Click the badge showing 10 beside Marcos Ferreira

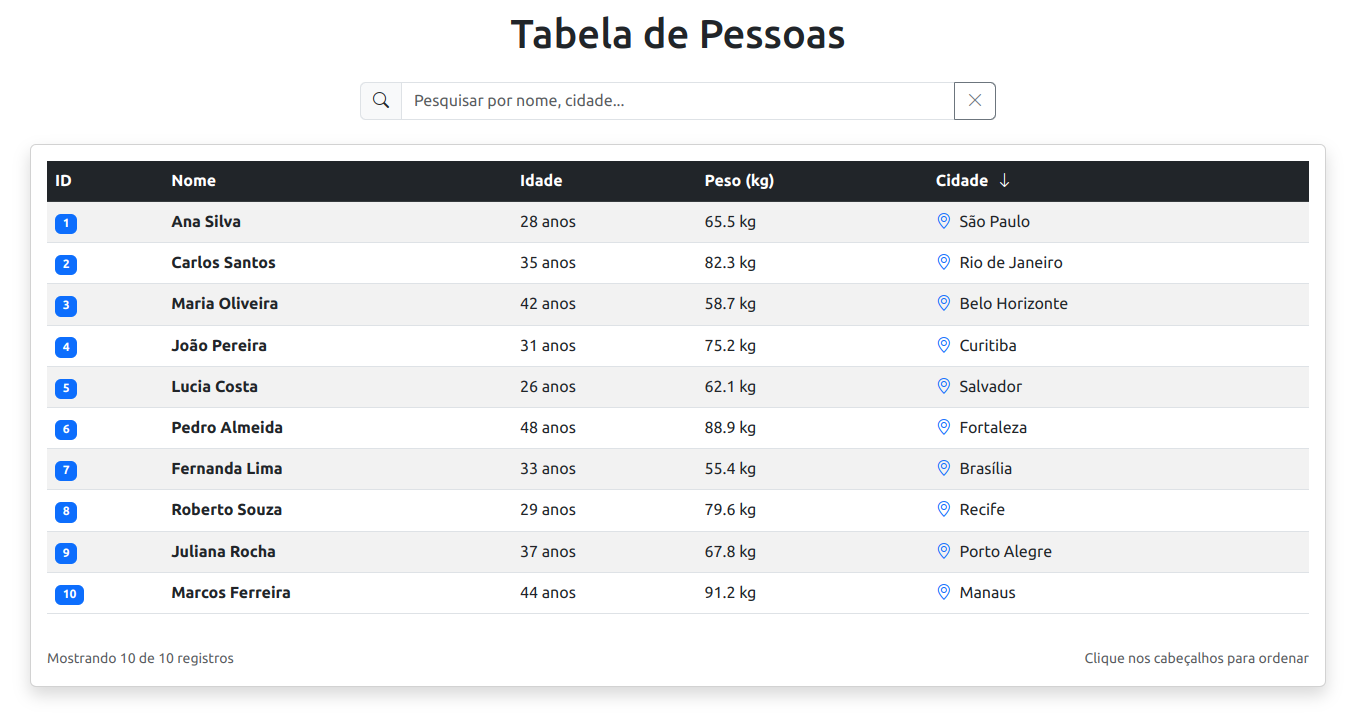(x=69, y=593)
